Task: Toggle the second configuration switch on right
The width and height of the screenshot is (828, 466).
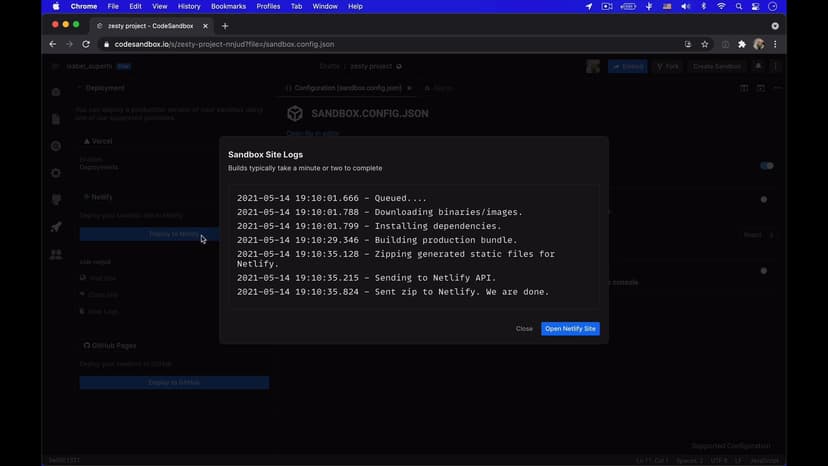Action: tap(764, 199)
